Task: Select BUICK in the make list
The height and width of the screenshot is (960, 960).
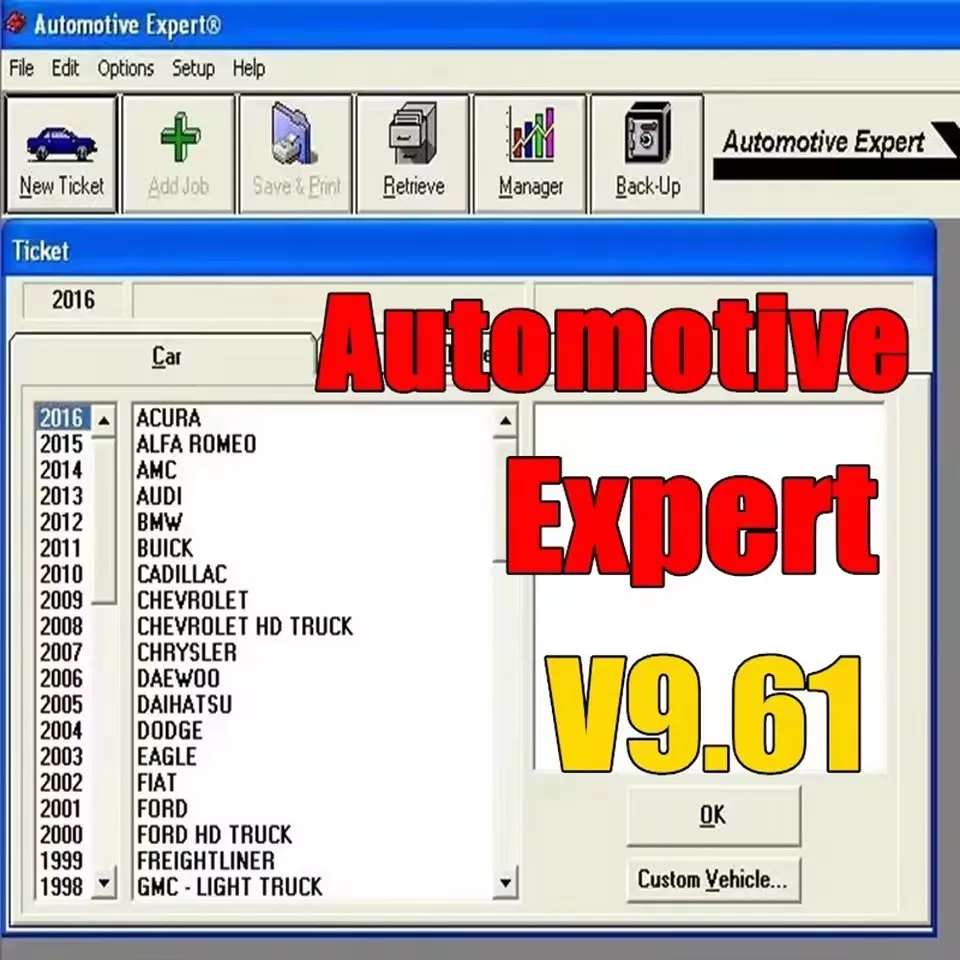Action: coord(165,548)
